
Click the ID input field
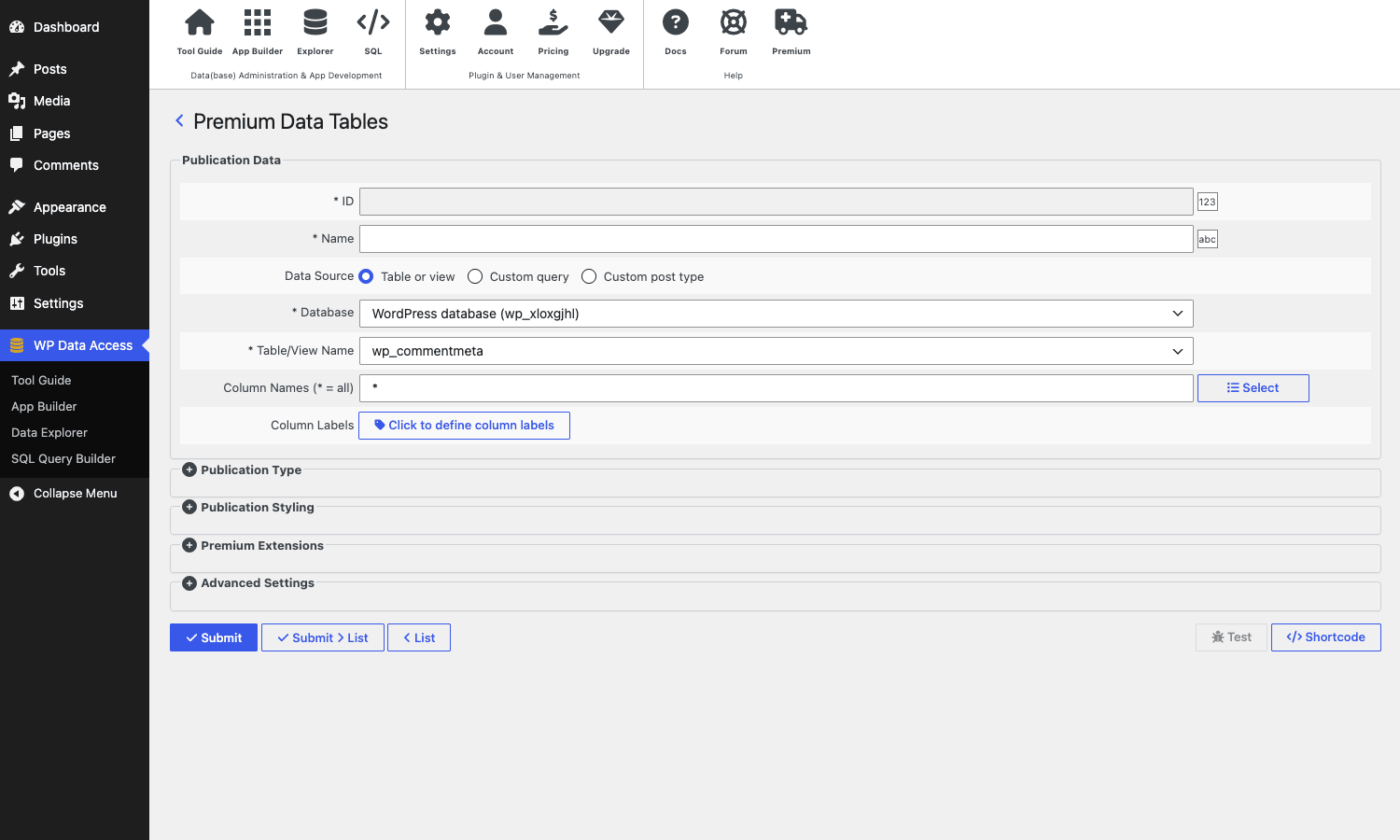click(x=777, y=202)
